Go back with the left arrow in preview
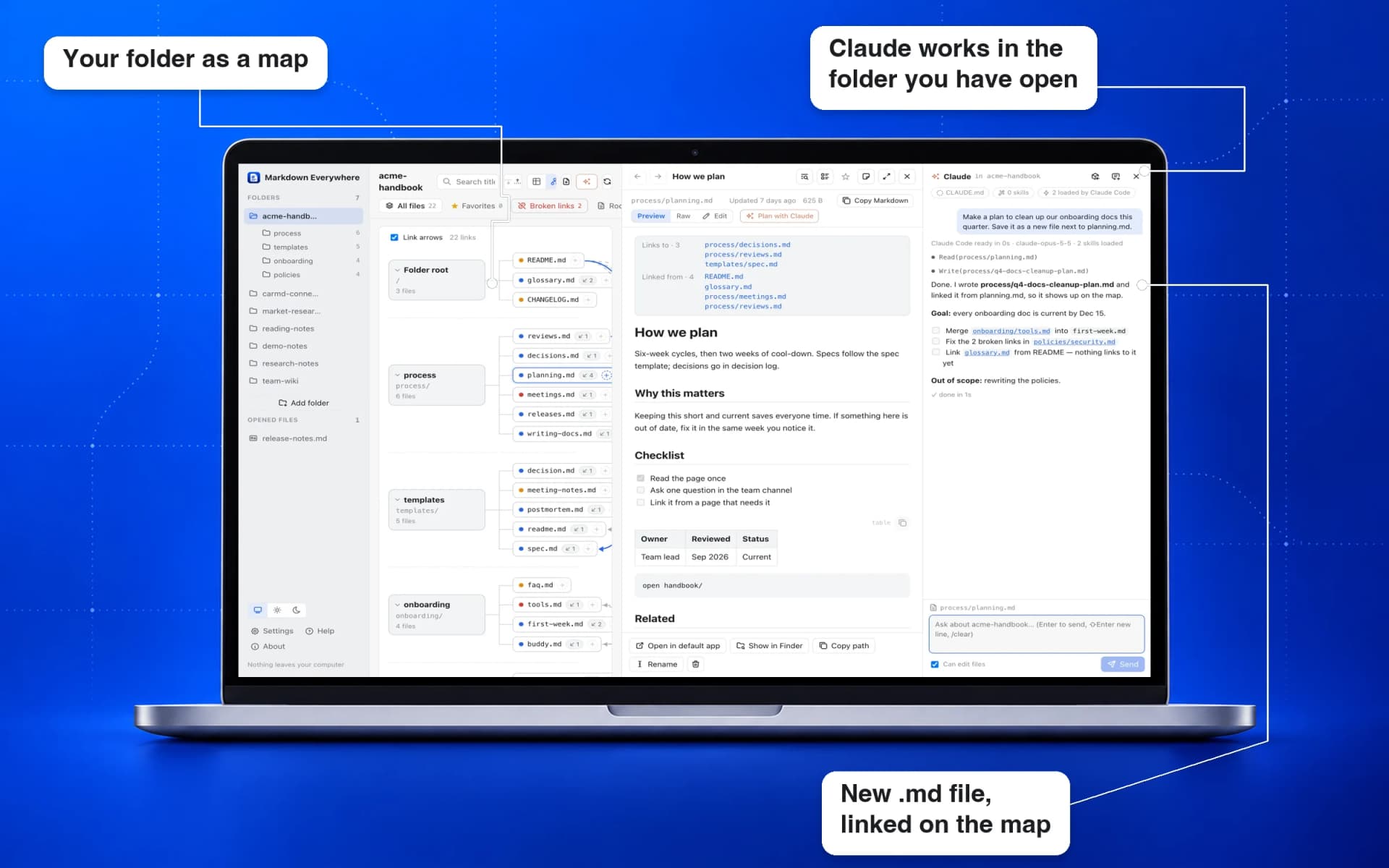This screenshot has height=868, width=1389. point(637,176)
